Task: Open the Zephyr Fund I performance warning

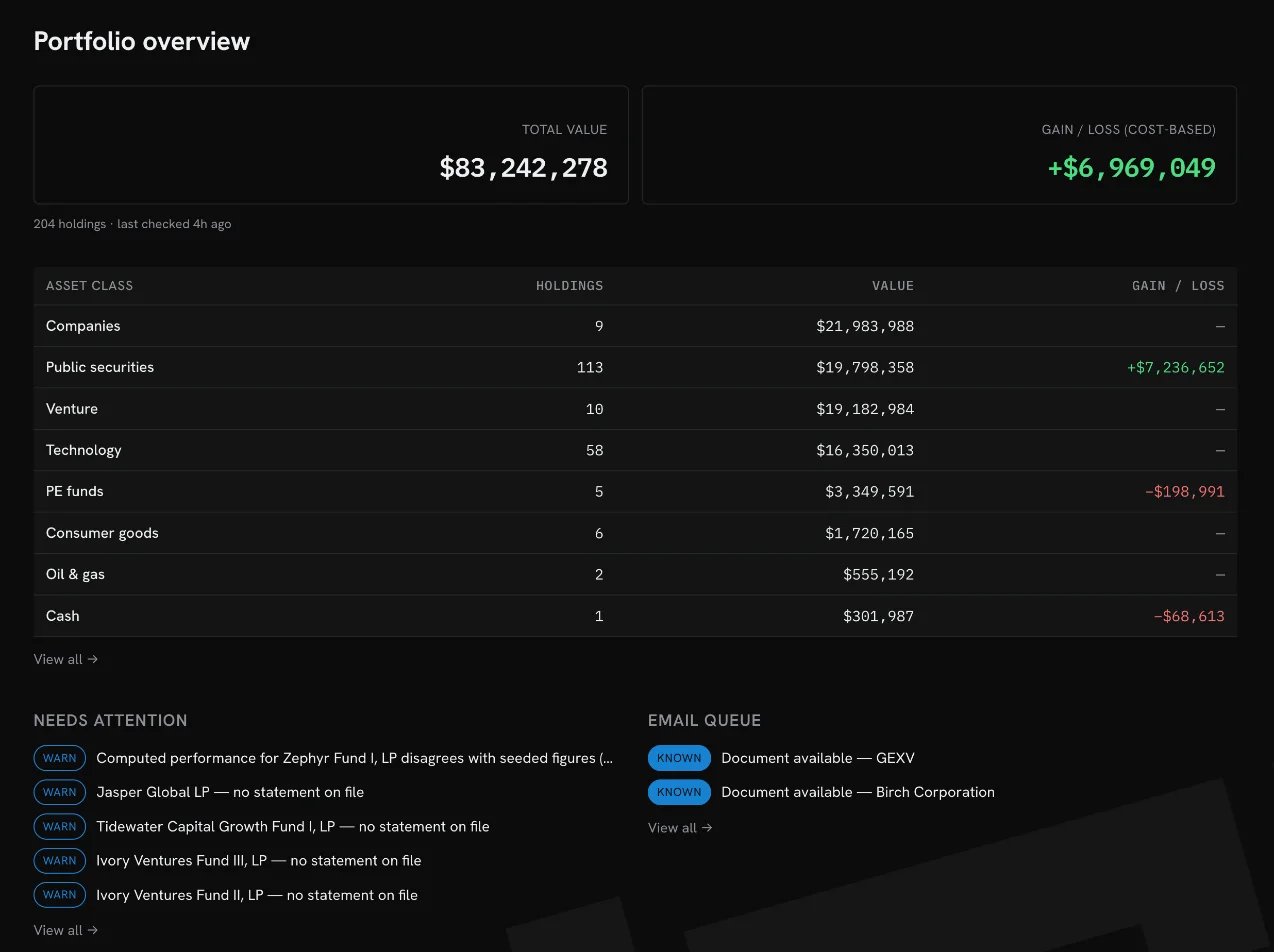Action: pyautogui.click(x=355, y=758)
